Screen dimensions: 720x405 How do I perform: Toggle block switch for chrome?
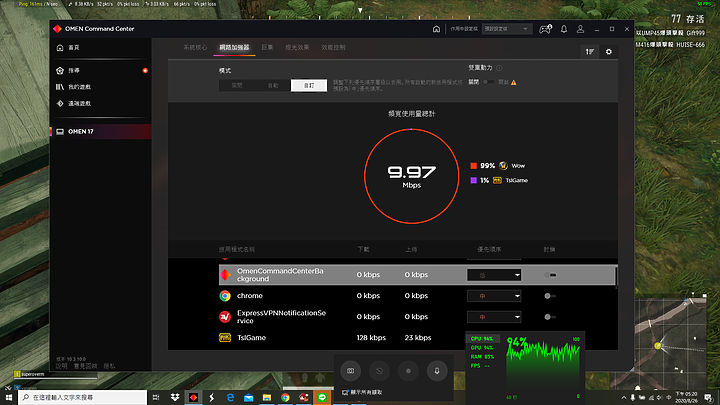550,296
